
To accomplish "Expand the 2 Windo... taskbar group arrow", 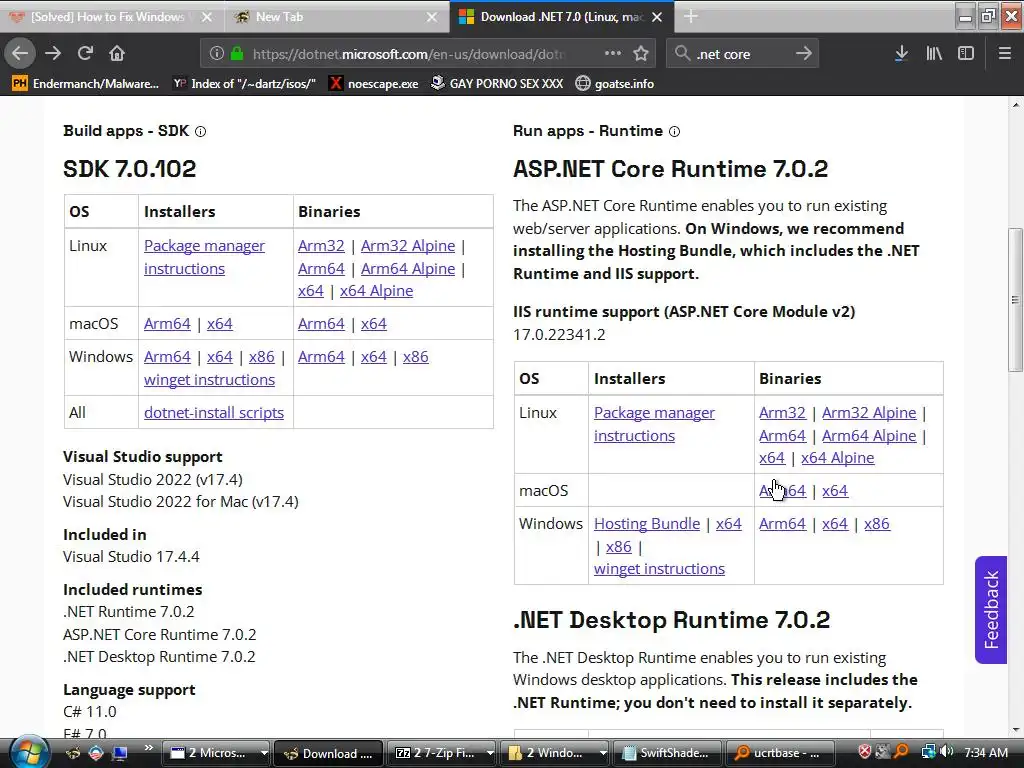I will tap(602, 753).
